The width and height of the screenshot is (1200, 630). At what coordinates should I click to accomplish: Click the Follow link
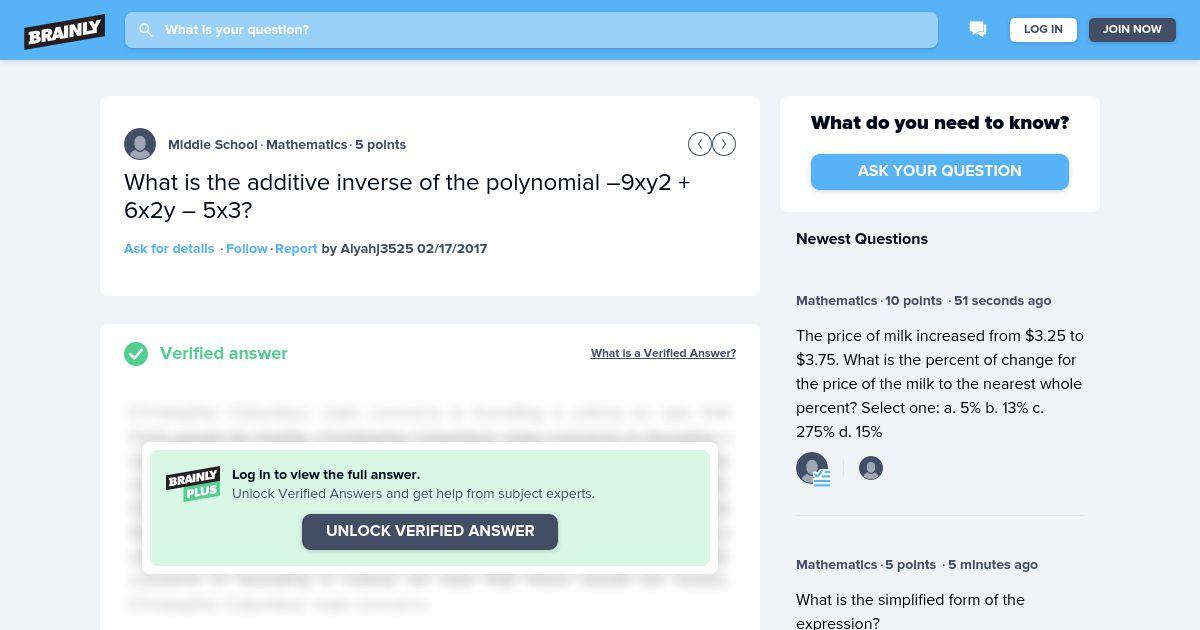[247, 249]
